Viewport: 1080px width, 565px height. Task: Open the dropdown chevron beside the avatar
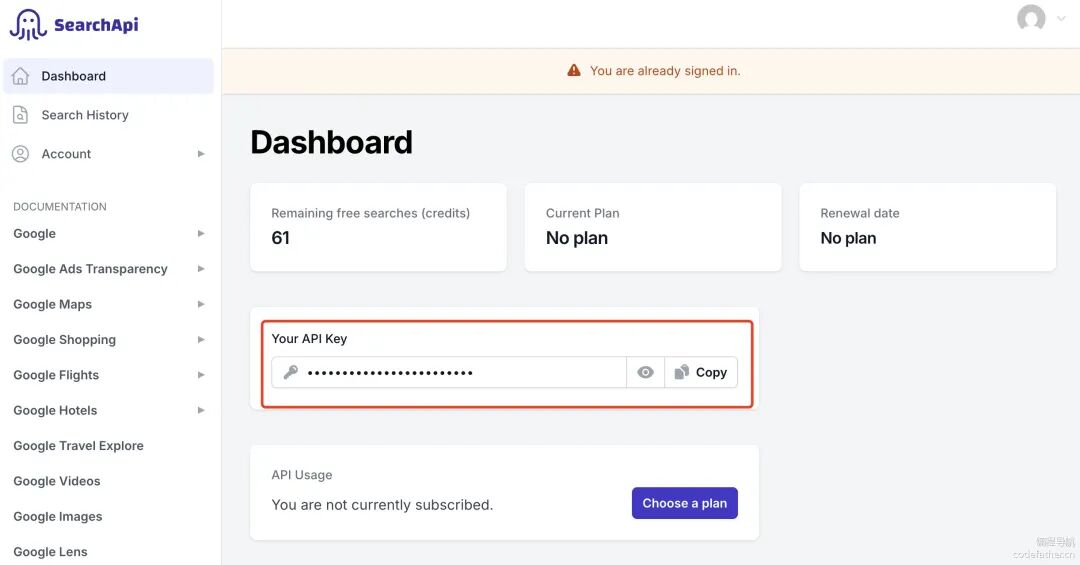(1061, 18)
